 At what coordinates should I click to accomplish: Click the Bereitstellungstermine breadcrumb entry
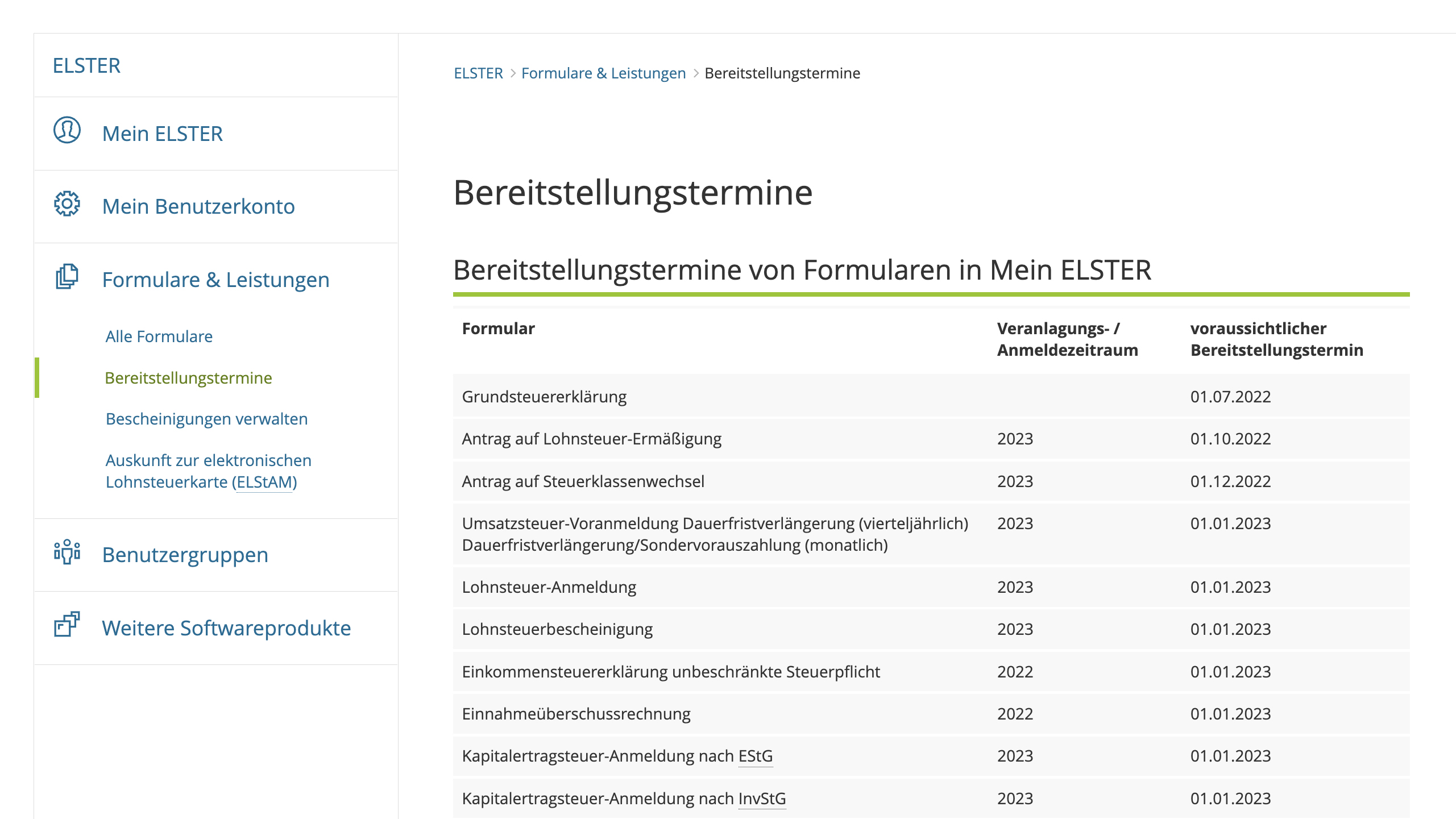[x=782, y=73]
